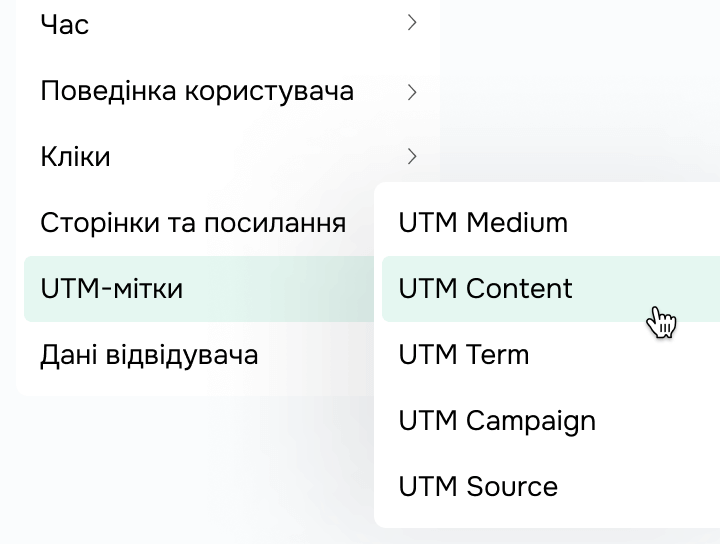
Task: Open the Час menu category
Action: (65, 25)
